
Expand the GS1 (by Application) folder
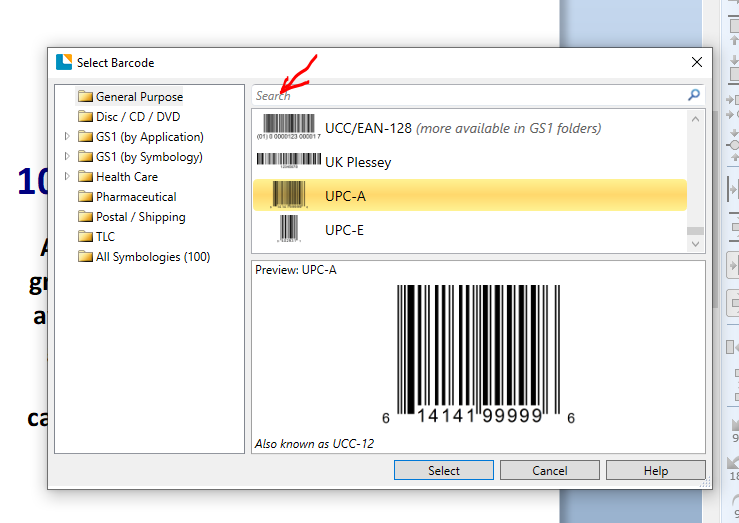click(67, 137)
